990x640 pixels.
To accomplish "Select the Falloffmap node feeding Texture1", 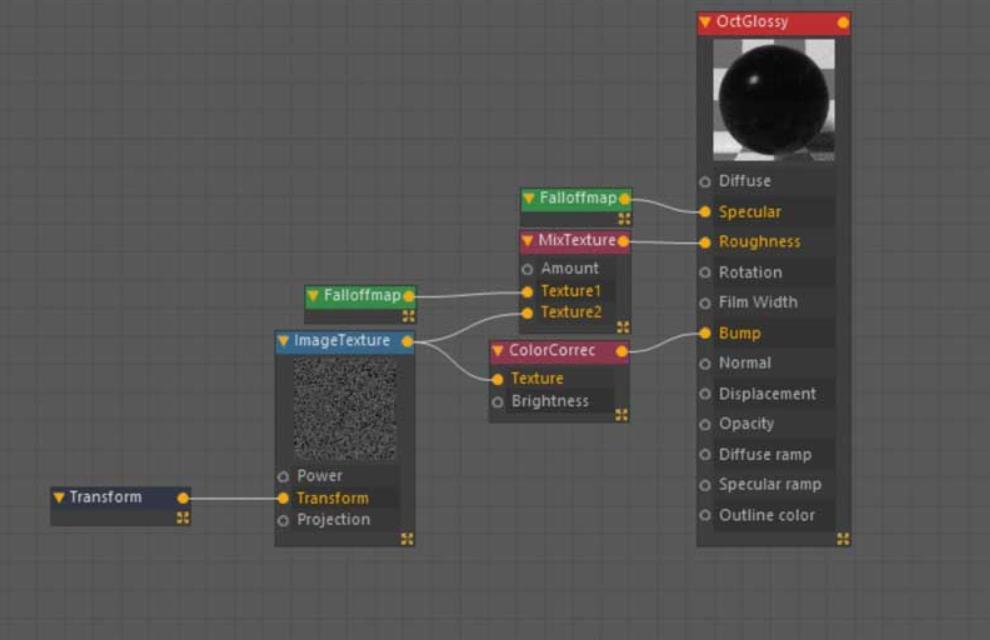I will [x=361, y=296].
